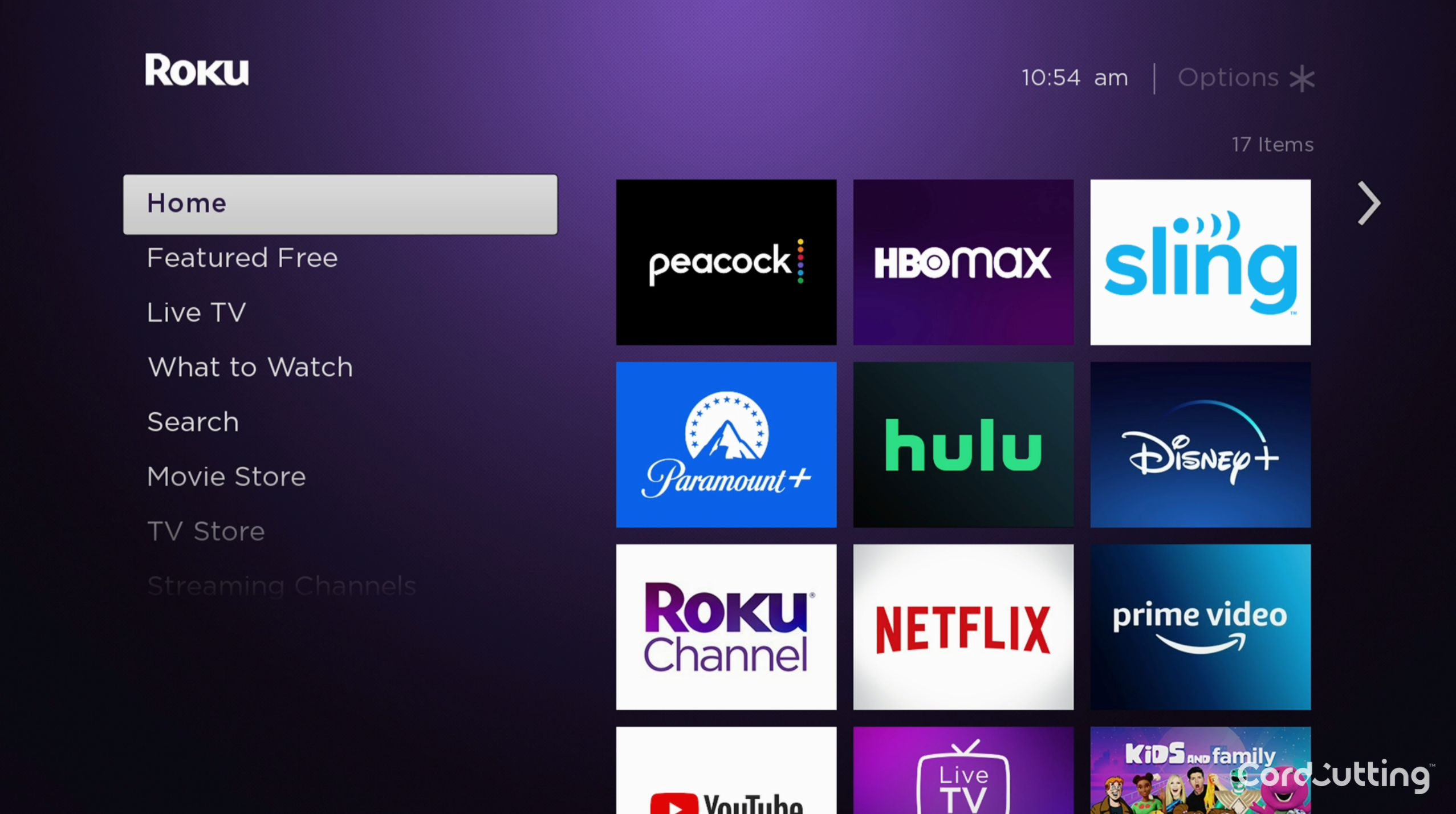The width and height of the screenshot is (1456, 814).
Task: Toggle TV Store visibility
Action: point(204,530)
